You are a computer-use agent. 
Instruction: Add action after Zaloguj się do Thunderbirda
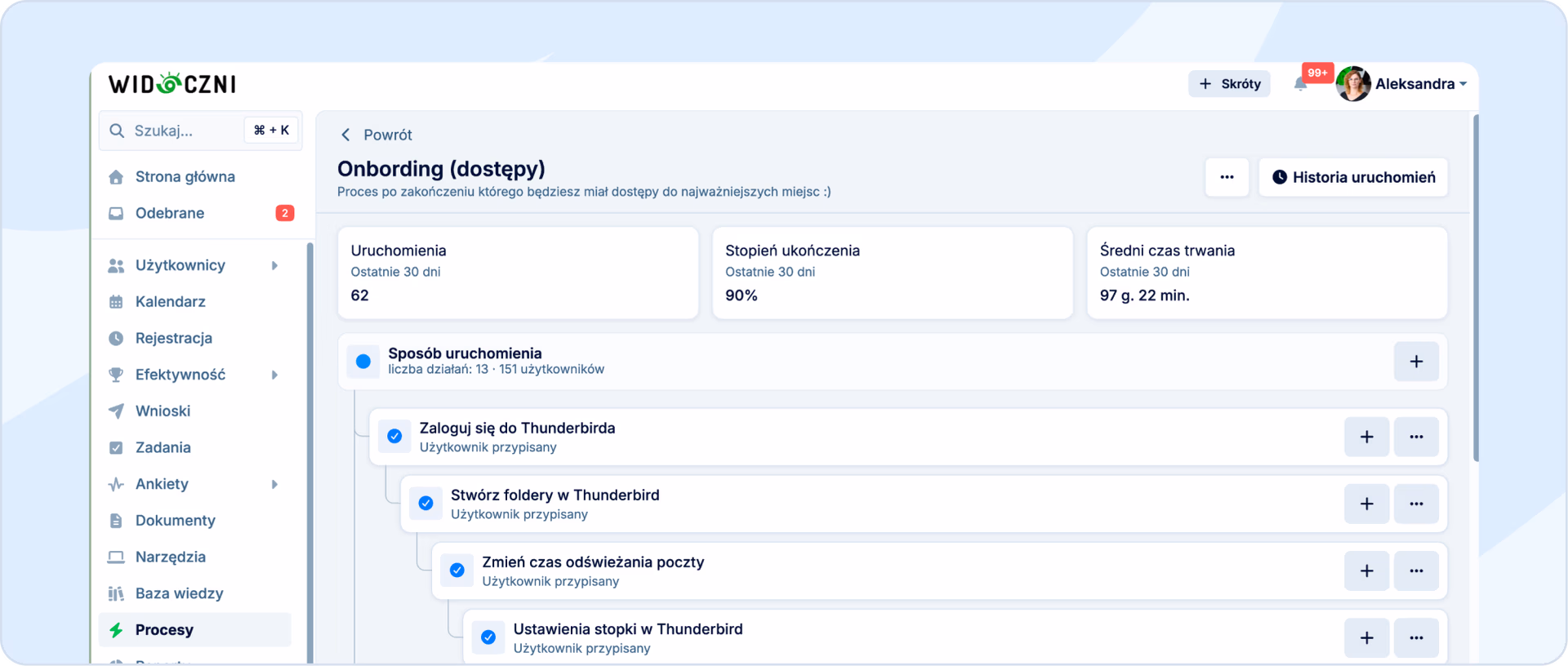pyautogui.click(x=1367, y=437)
